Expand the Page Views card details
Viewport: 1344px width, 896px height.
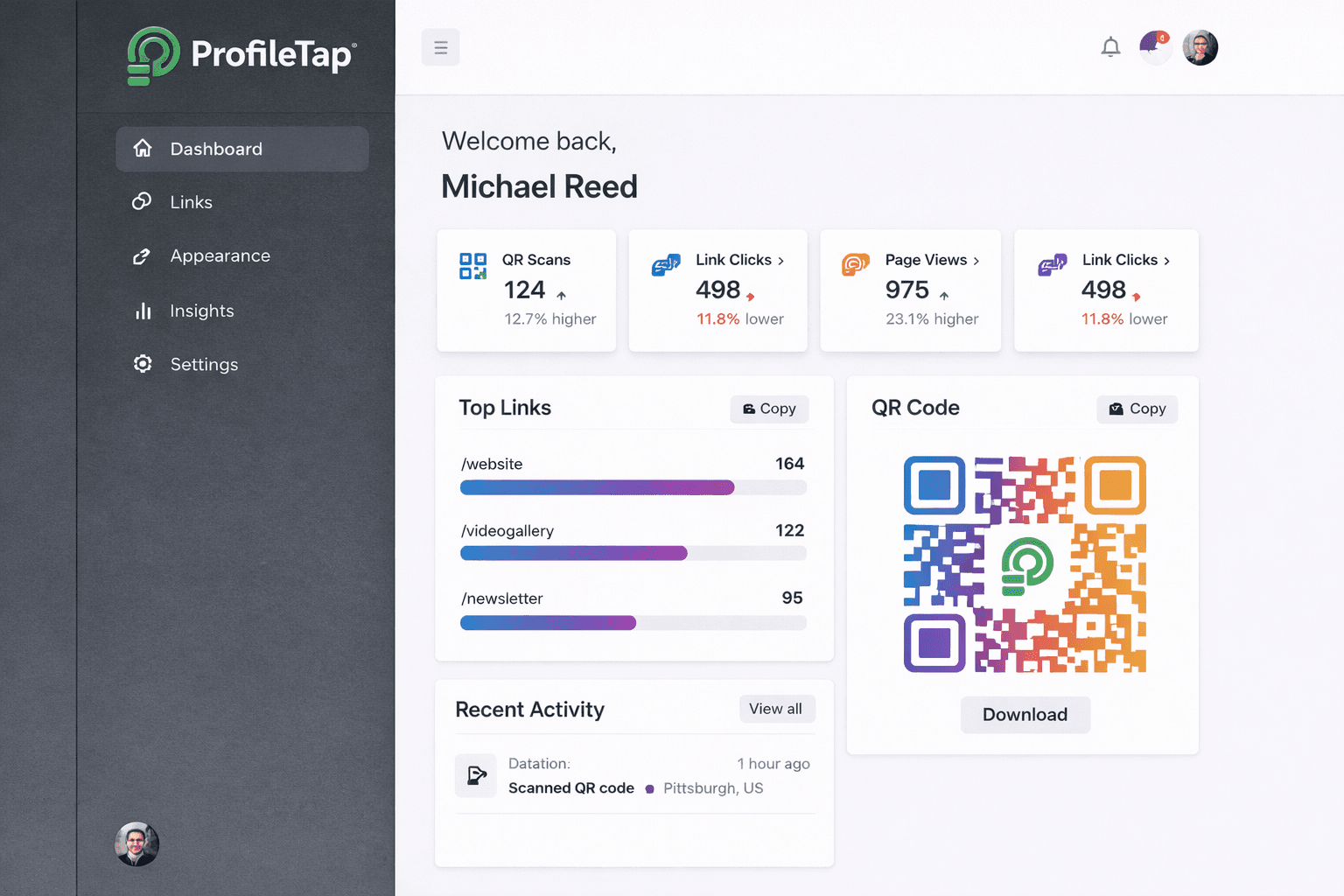[975, 260]
